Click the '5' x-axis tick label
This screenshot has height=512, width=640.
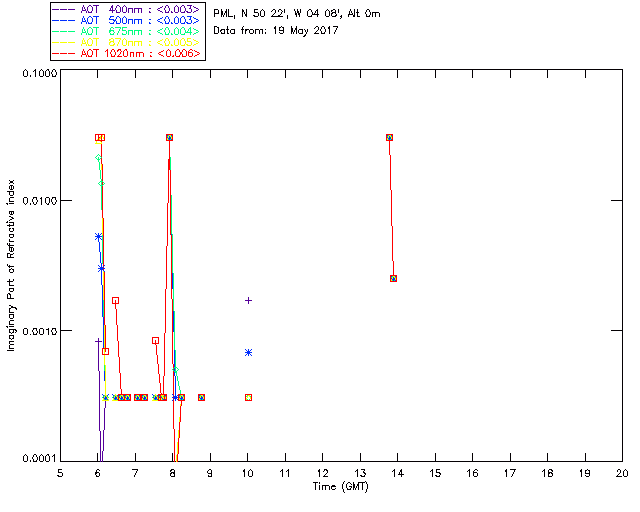point(60,473)
